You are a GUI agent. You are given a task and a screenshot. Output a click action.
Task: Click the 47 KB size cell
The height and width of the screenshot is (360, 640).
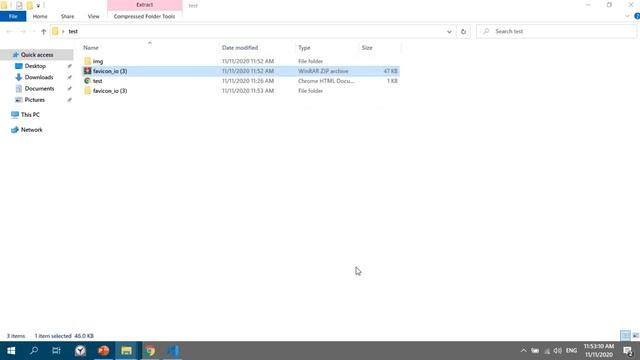[391, 71]
